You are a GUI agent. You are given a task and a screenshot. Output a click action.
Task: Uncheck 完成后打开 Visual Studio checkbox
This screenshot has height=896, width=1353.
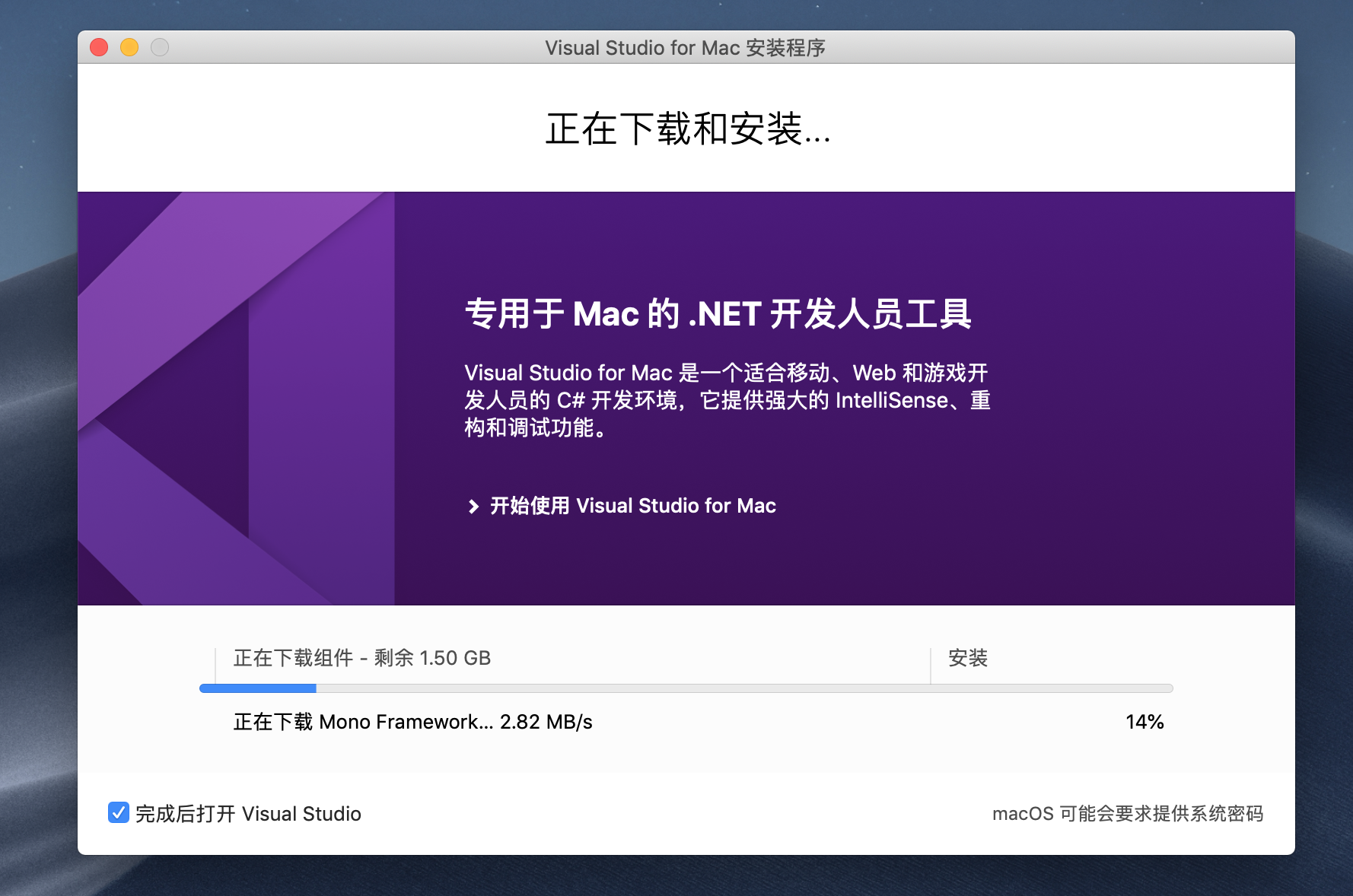(x=119, y=813)
